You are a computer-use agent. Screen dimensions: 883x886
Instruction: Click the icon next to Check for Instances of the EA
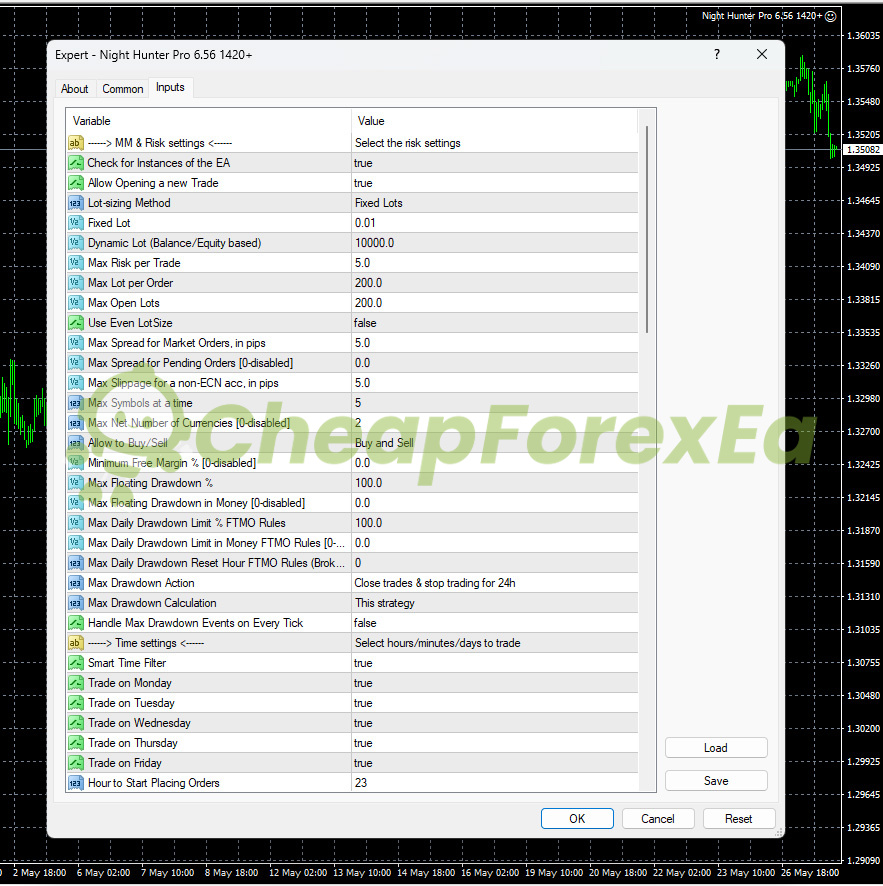(x=76, y=163)
